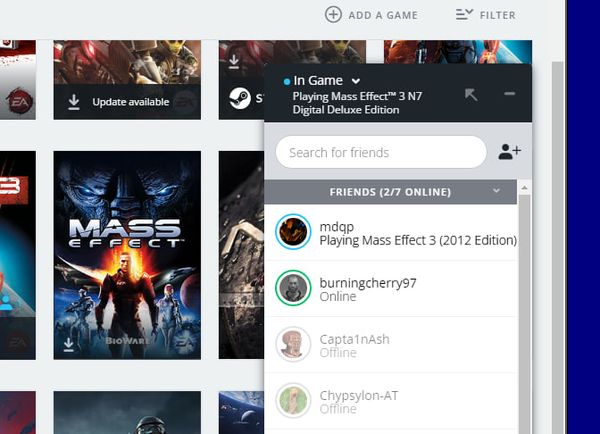Open the In Game status dropdown
The width and height of the screenshot is (600, 434).
pyautogui.click(x=355, y=81)
